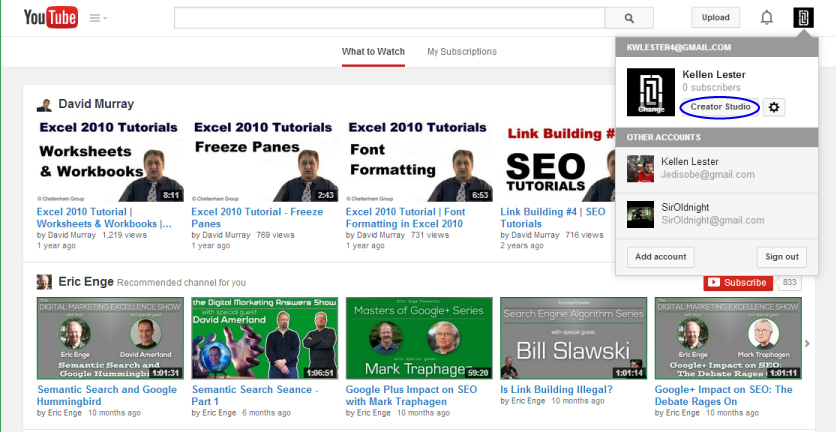Switch to Jedisobe@gmail.com account
This screenshot has width=836, height=432.
pyautogui.click(x=717, y=170)
